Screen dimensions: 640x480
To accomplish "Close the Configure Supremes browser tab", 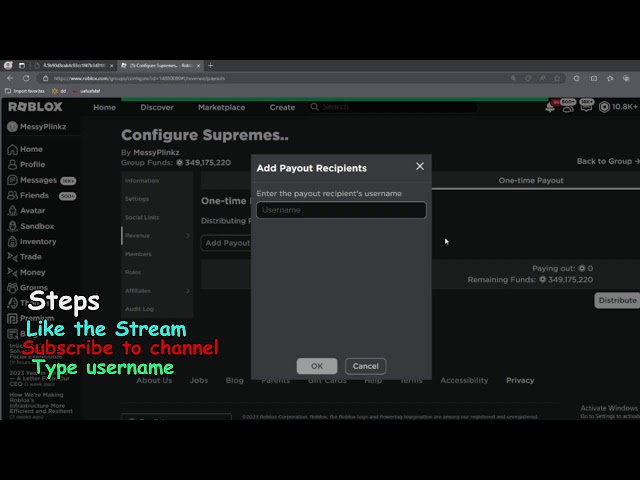I will click(x=198, y=65).
